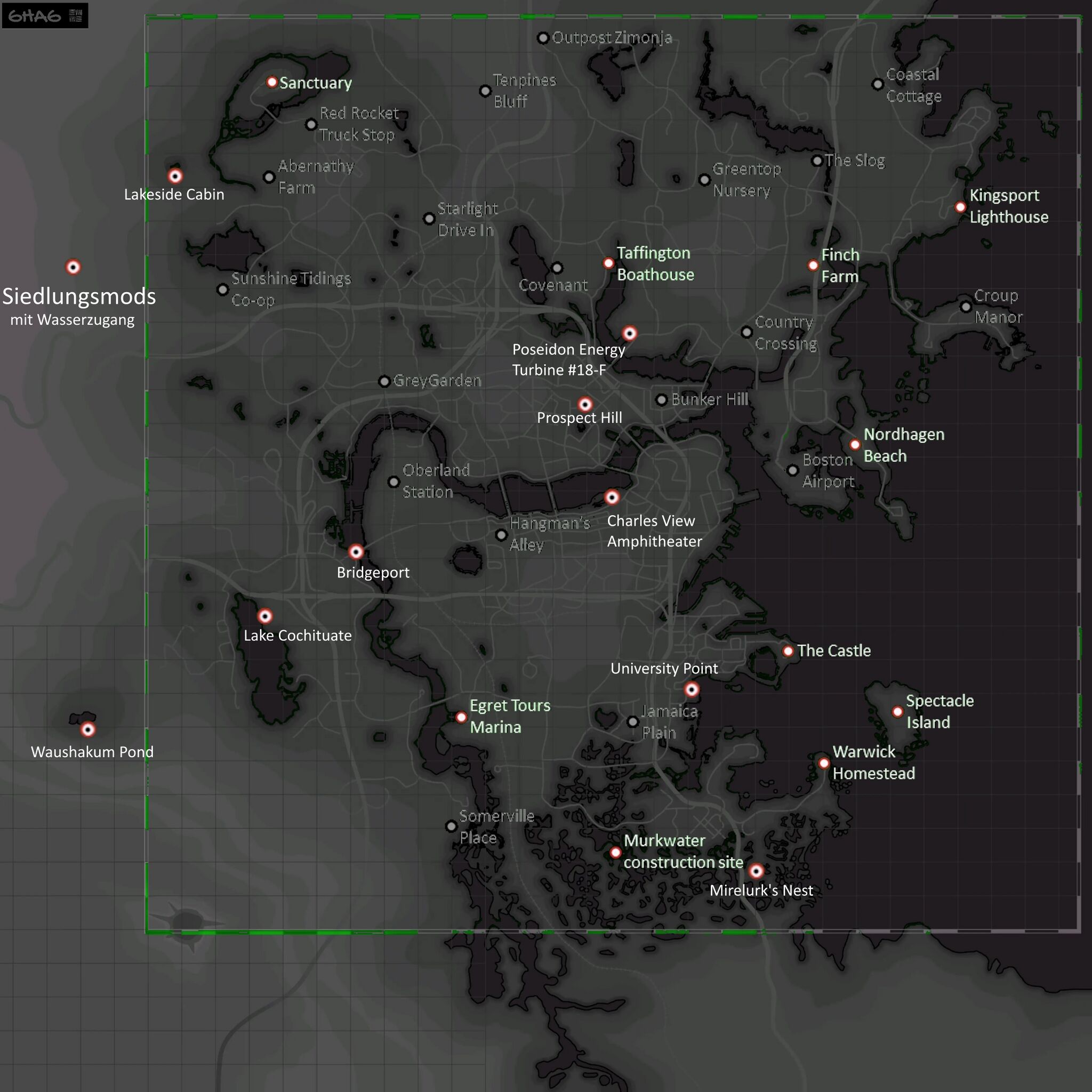Select the Spectacle Island marker
The width and height of the screenshot is (1092, 1092).
pyautogui.click(x=897, y=712)
